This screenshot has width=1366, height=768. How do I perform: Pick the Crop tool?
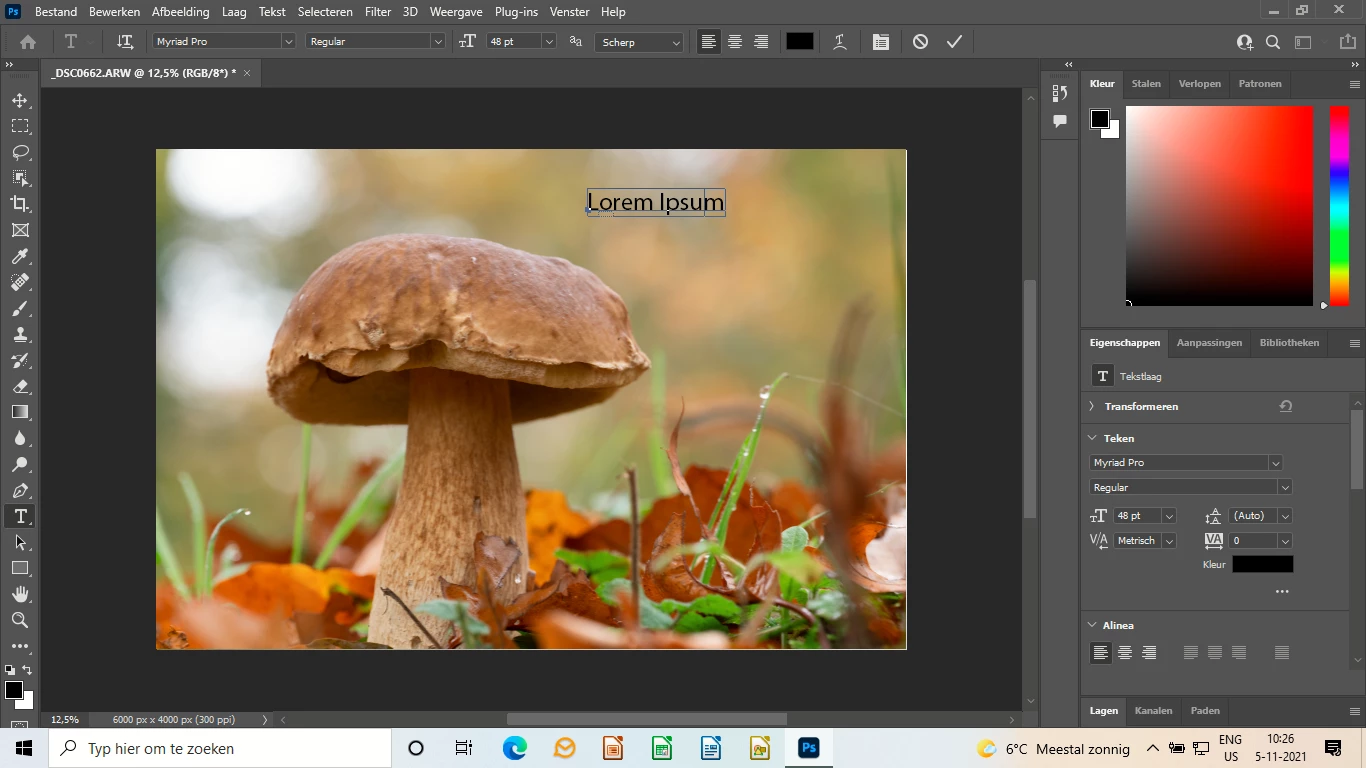tap(20, 204)
